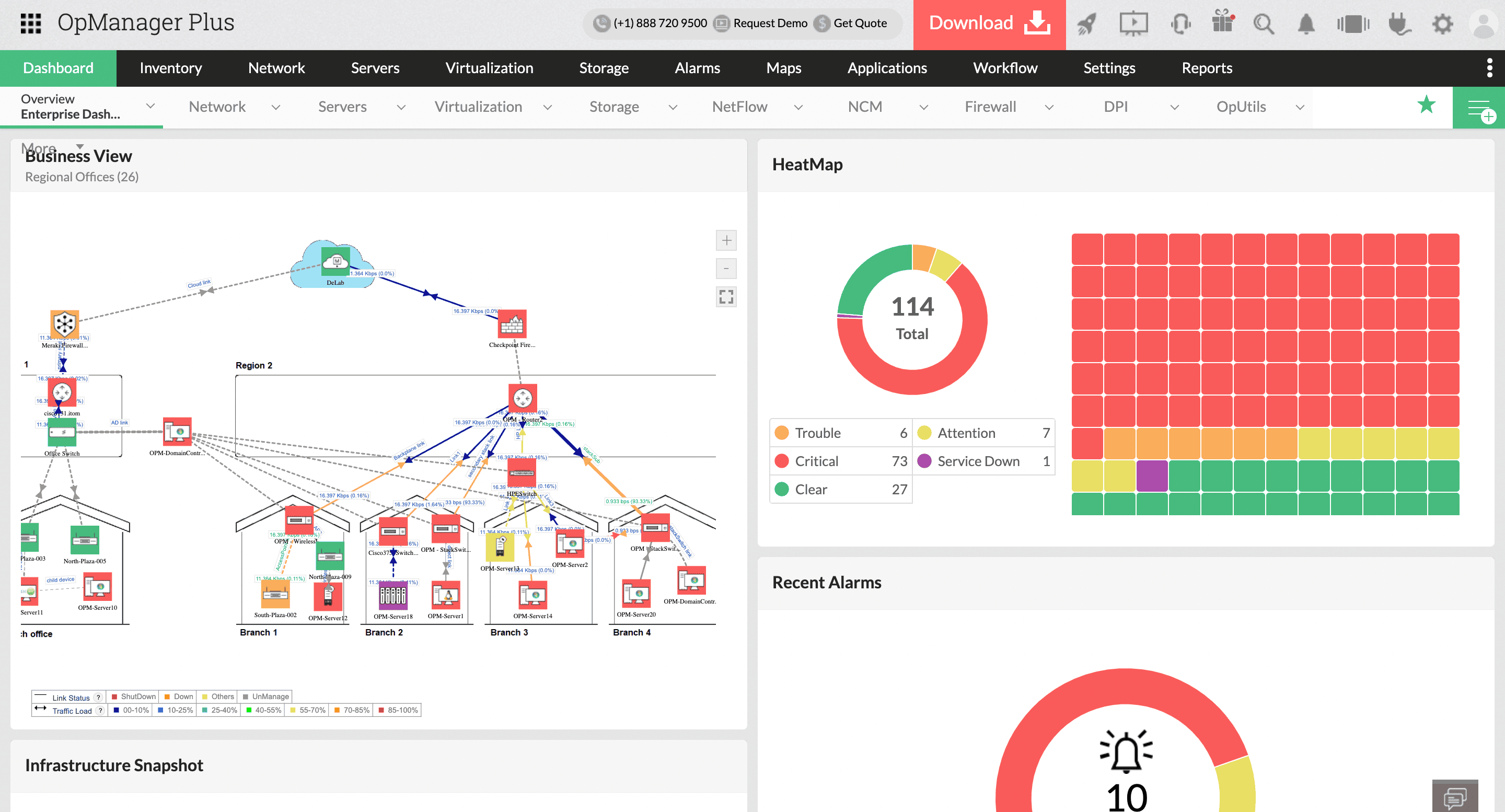Open the settings gear icon
1505x812 pixels.
click(1442, 24)
